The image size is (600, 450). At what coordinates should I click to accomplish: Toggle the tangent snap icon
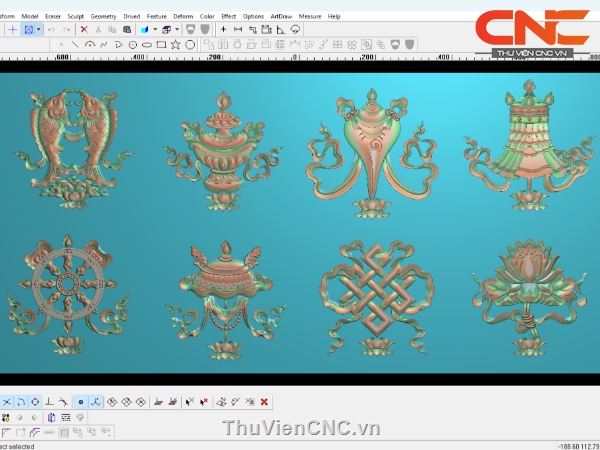pos(64,402)
